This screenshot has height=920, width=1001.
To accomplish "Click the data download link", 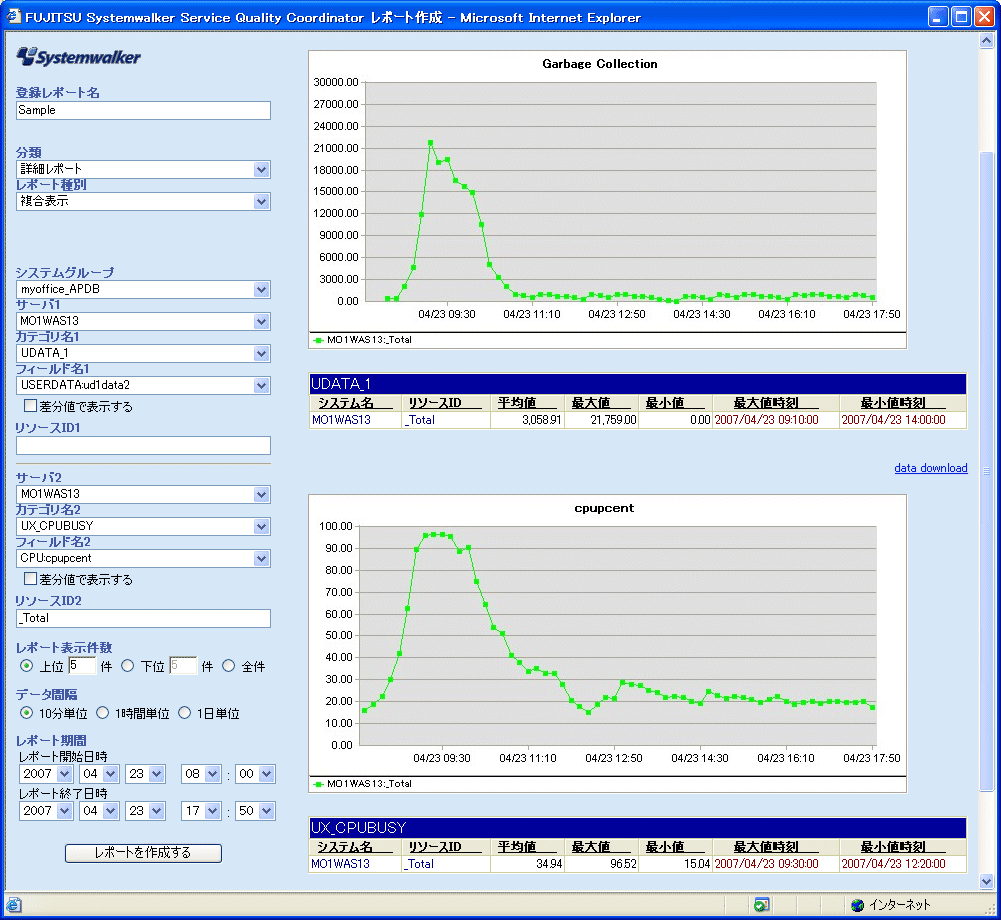I will pyautogui.click(x=930, y=468).
